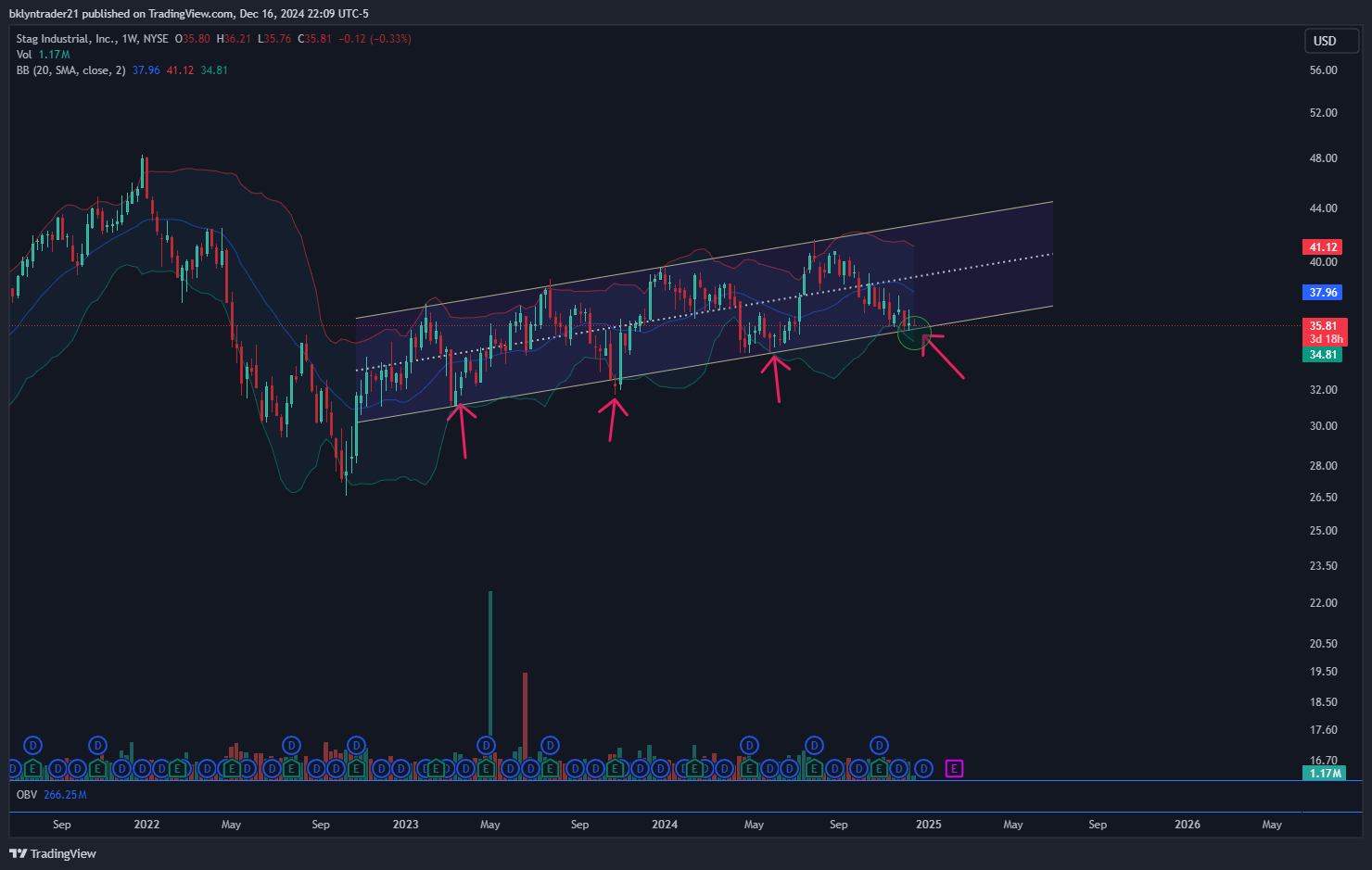Click the 52.00 price axis label

(x=1323, y=113)
